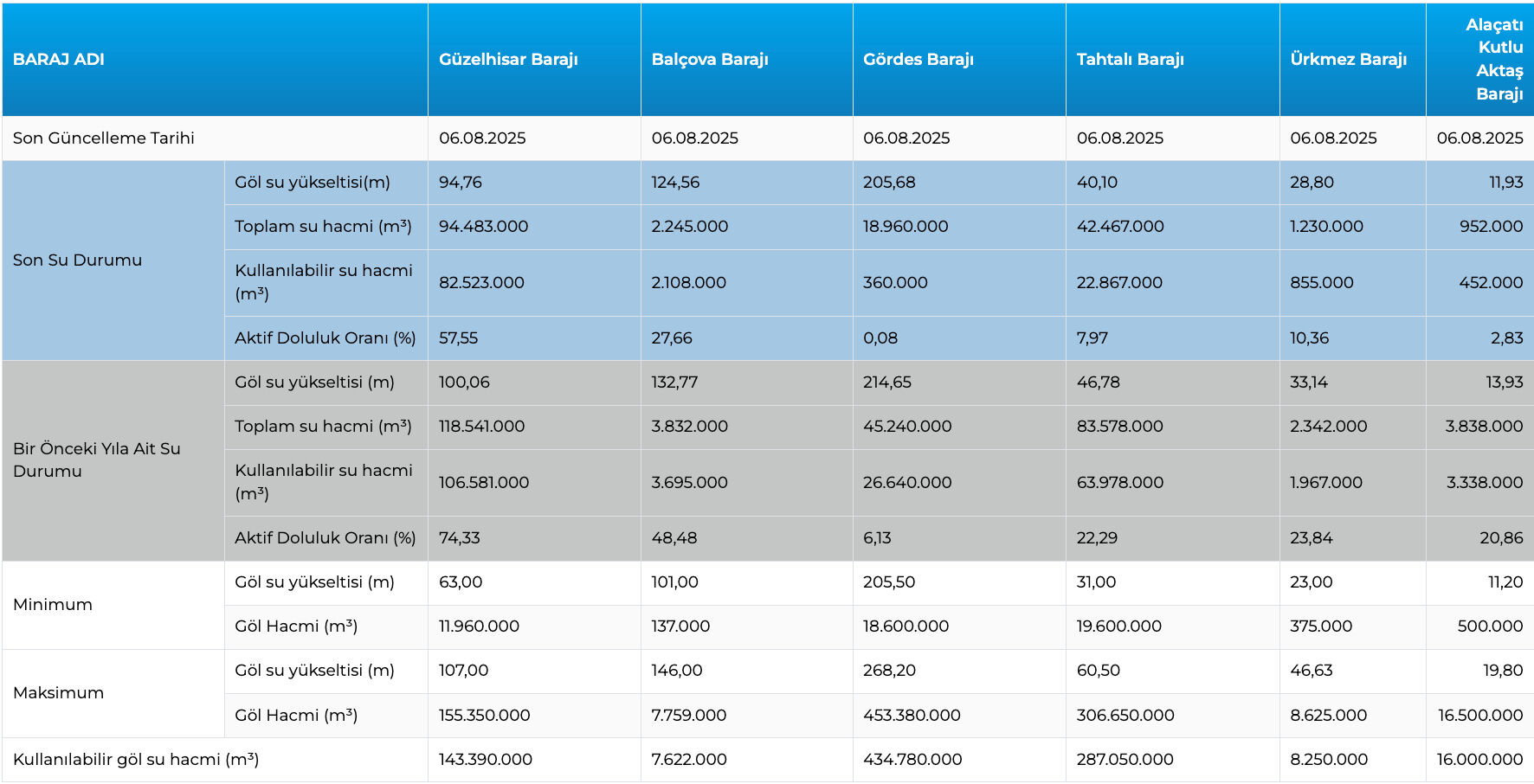This screenshot has height=784, width=1534.
Task: Click the BARAJ ADI column header
Action: pyautogui.click(x=59, y=60)
